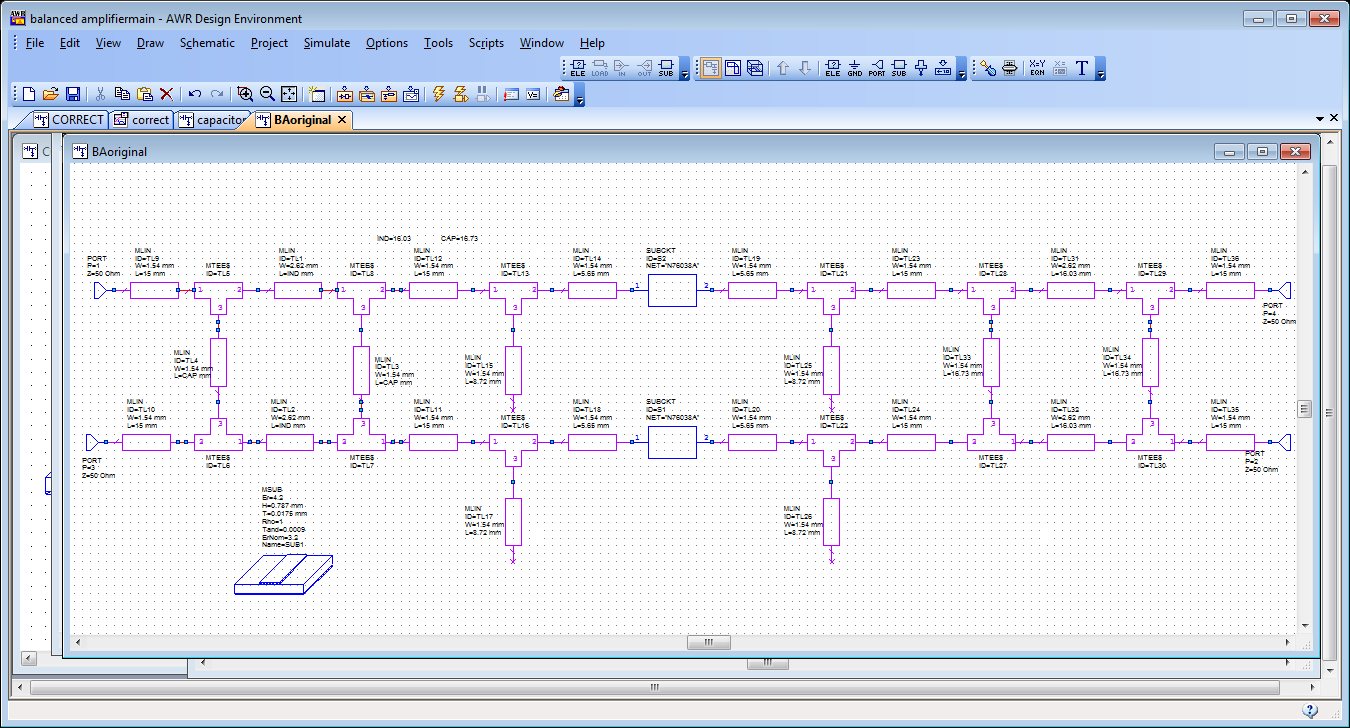Select the PORT element icon
The width and height of the screenshot is (1350, 728).
point(877,68)
